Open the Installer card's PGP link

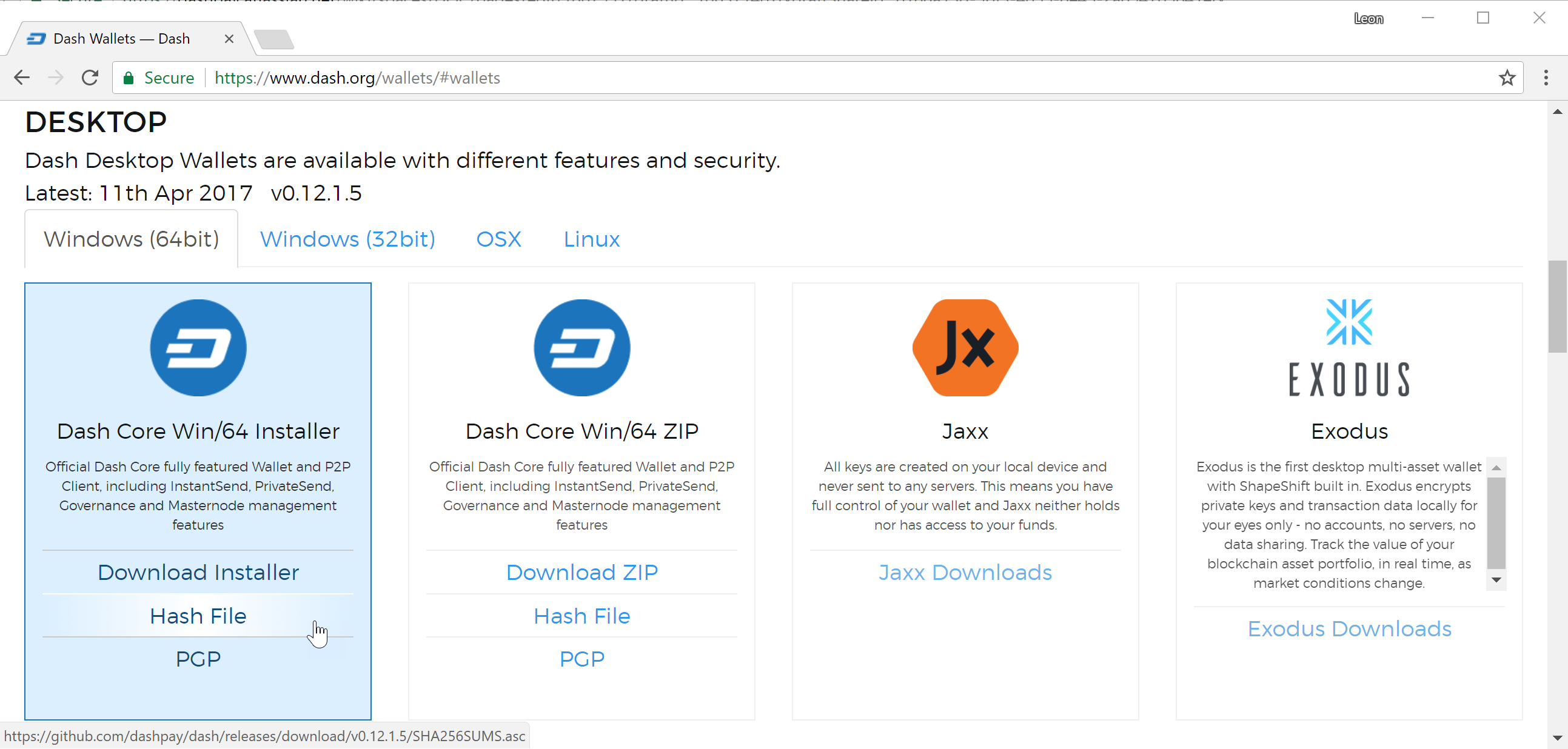(198, 659)
